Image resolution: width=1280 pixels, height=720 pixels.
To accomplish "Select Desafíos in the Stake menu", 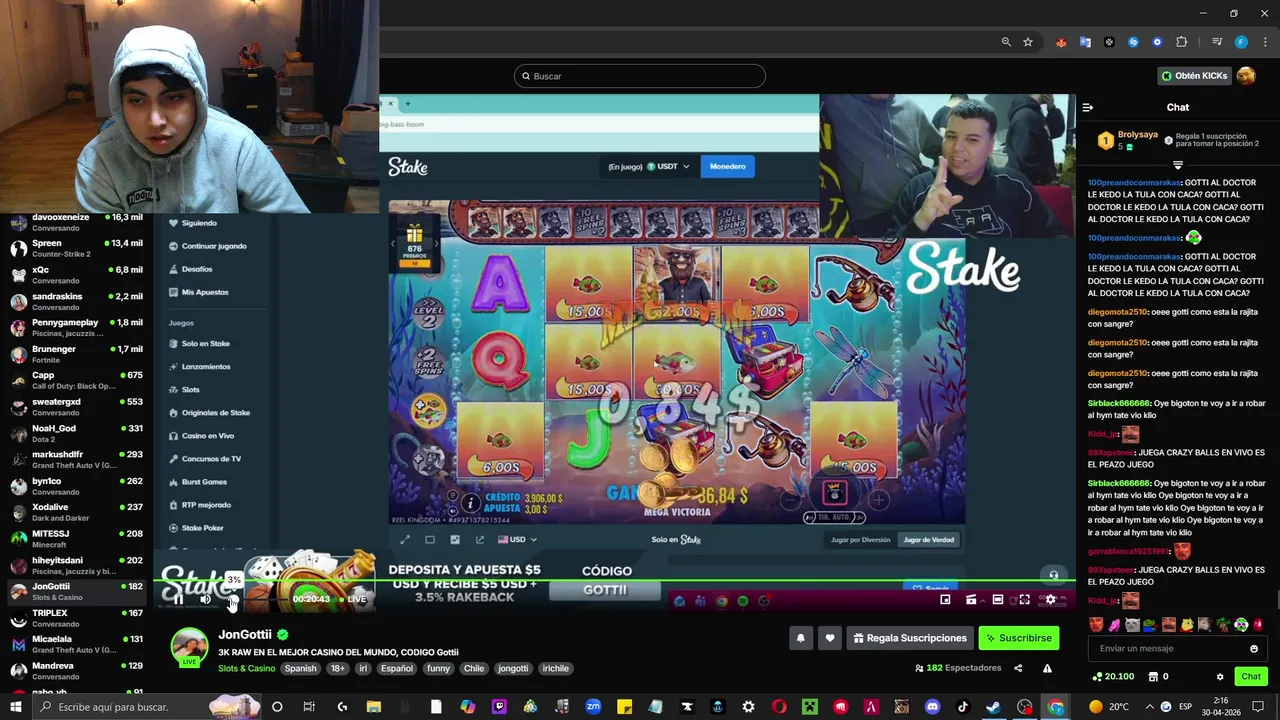I will 197,269.
